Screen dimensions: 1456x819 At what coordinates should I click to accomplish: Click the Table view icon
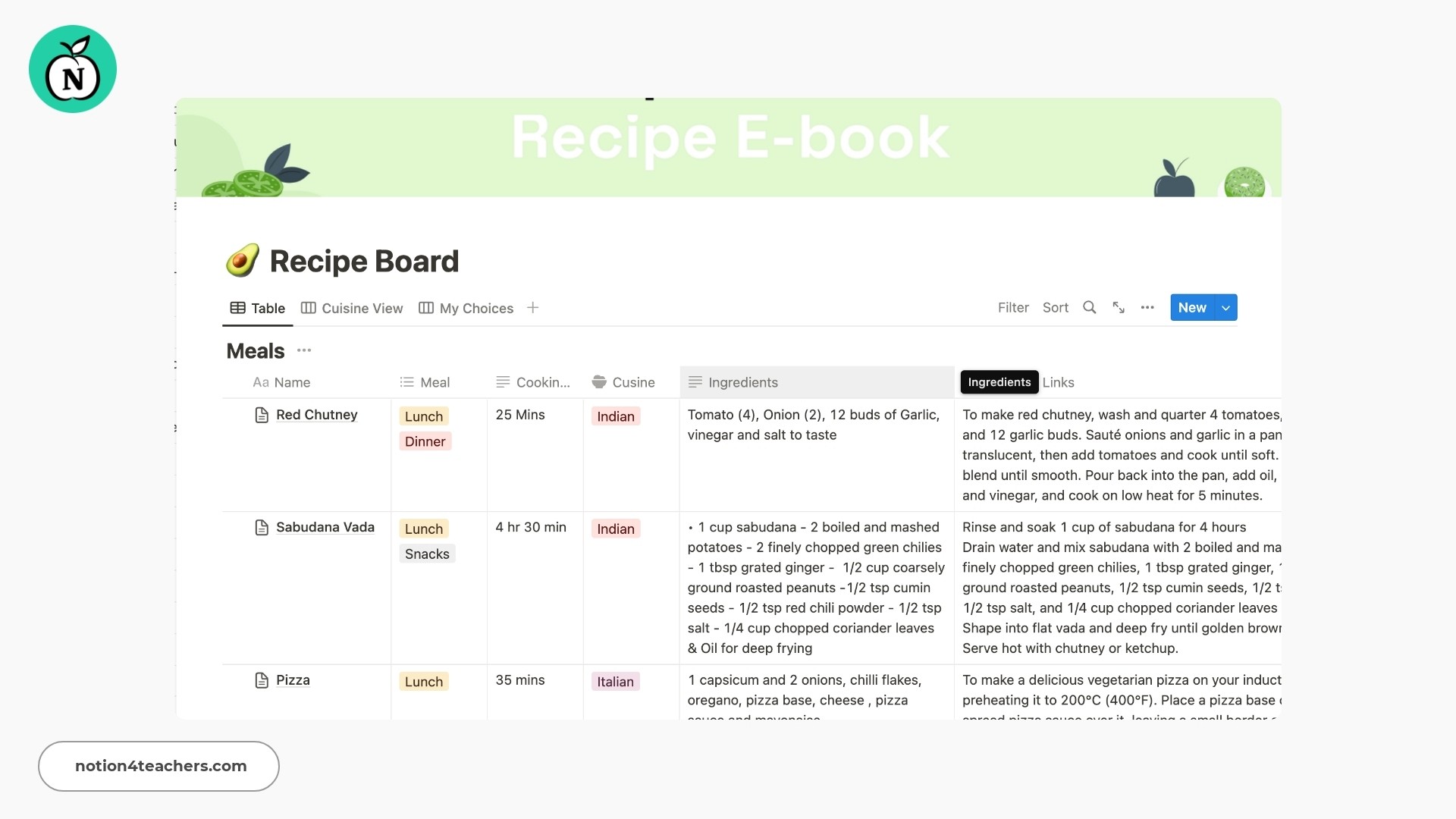[237, 307]
